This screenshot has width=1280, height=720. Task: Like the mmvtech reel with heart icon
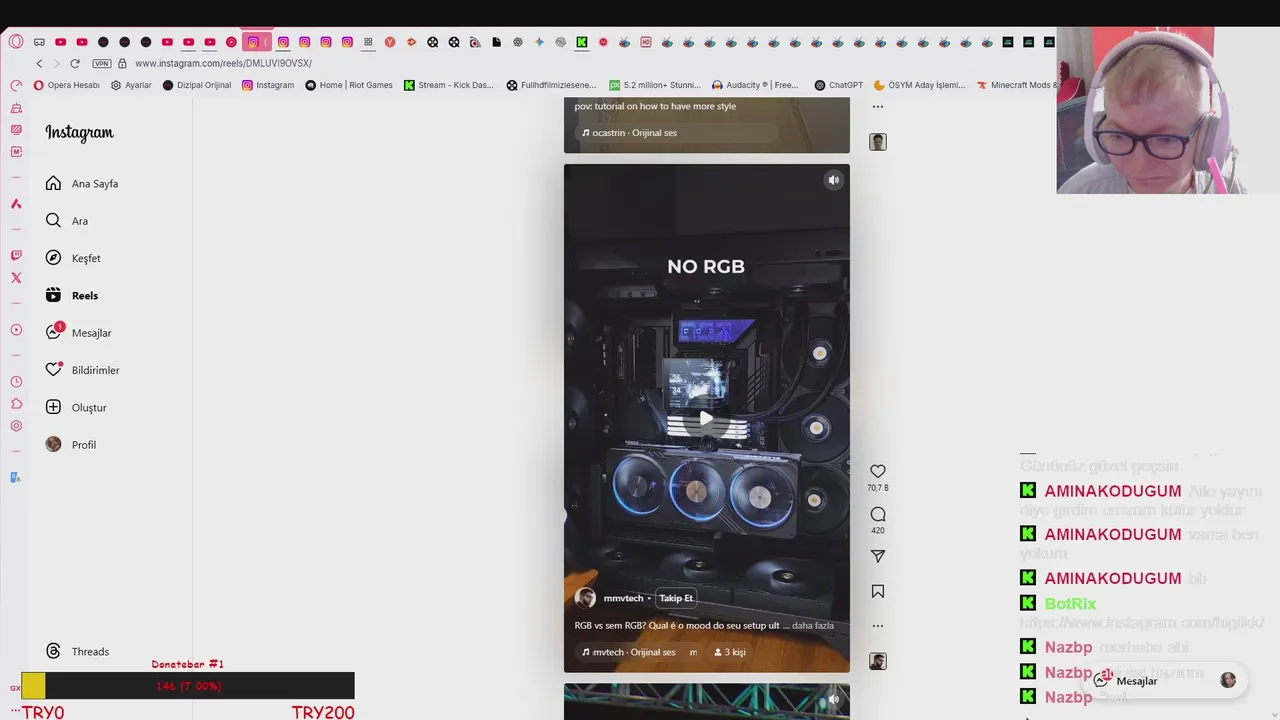coord(878,471)
